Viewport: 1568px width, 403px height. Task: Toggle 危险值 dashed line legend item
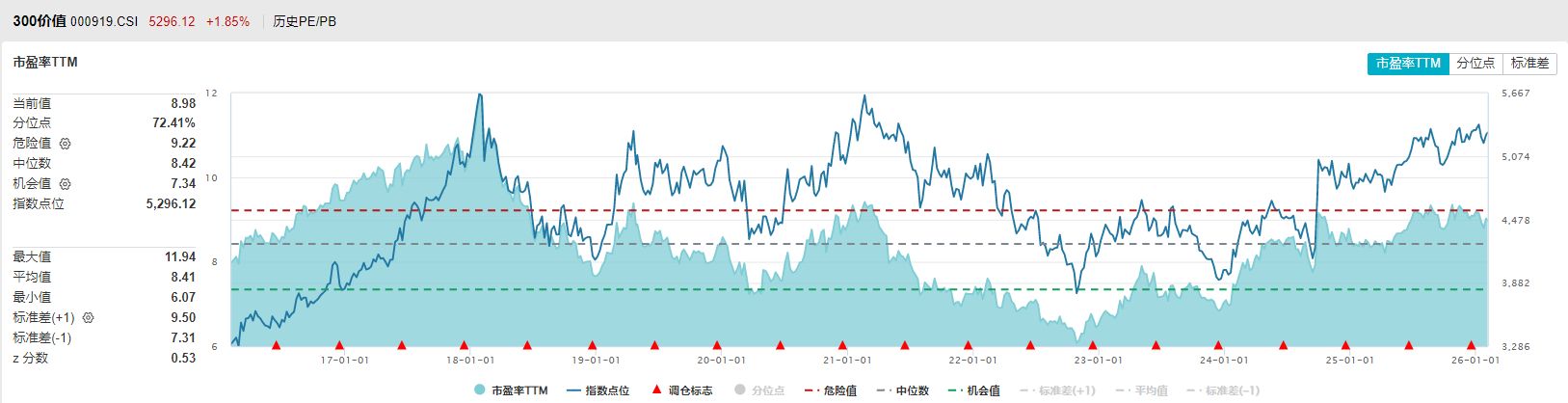pos(830,390)
